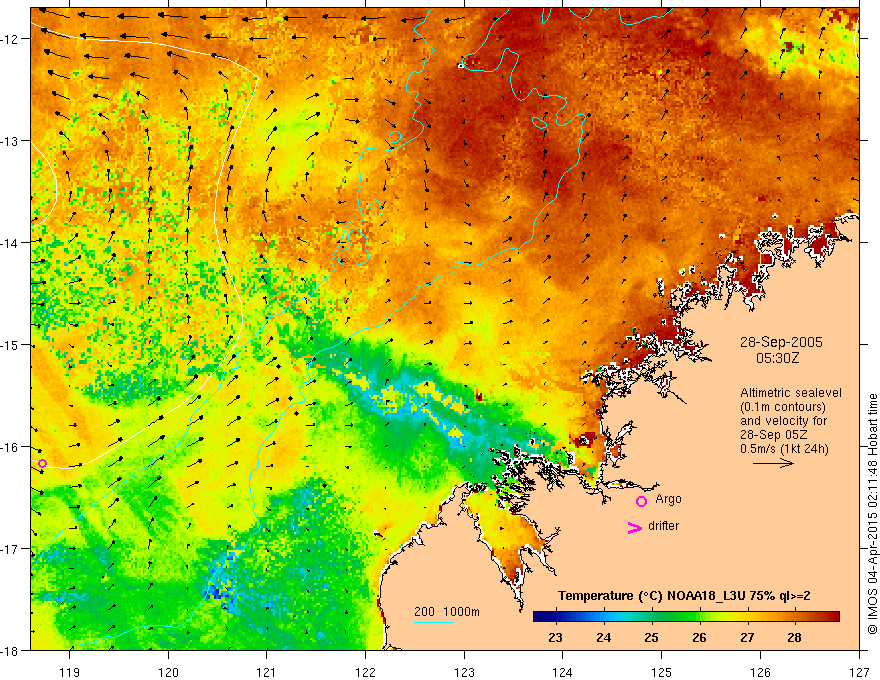
Task: Click the drifter legend label
Action: pyautogui.click(x=663, y=526)
